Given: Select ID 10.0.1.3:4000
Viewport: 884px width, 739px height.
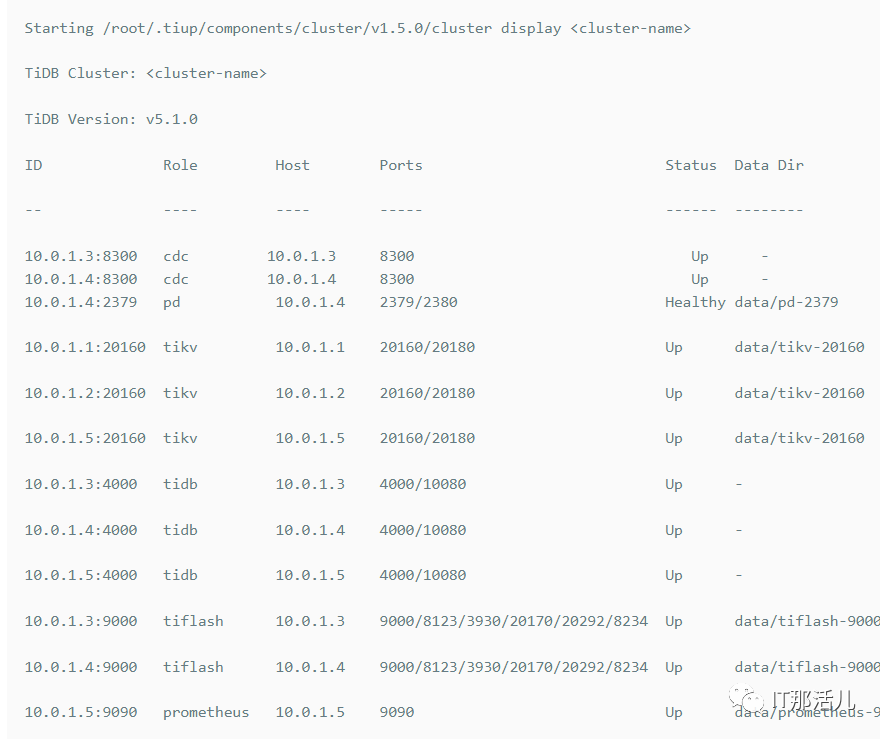Looking at the screenshot, I should click(x=81, y=484).
